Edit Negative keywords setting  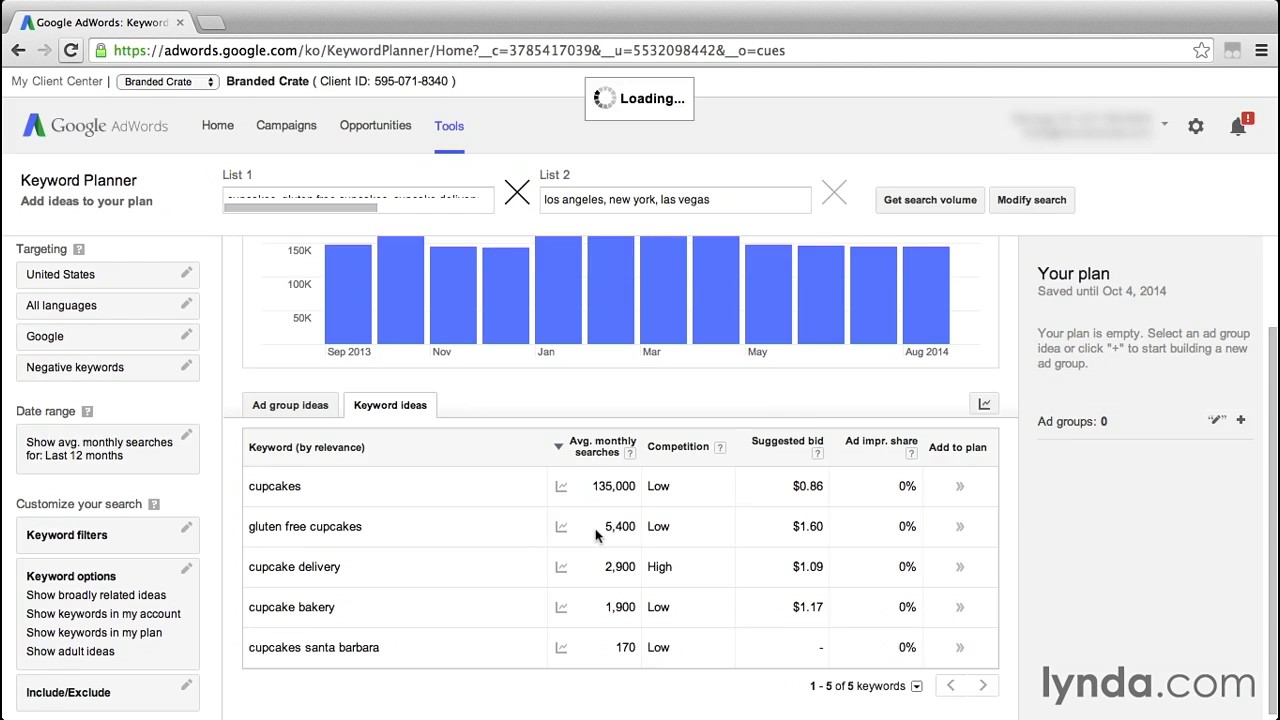coord(186,366)
